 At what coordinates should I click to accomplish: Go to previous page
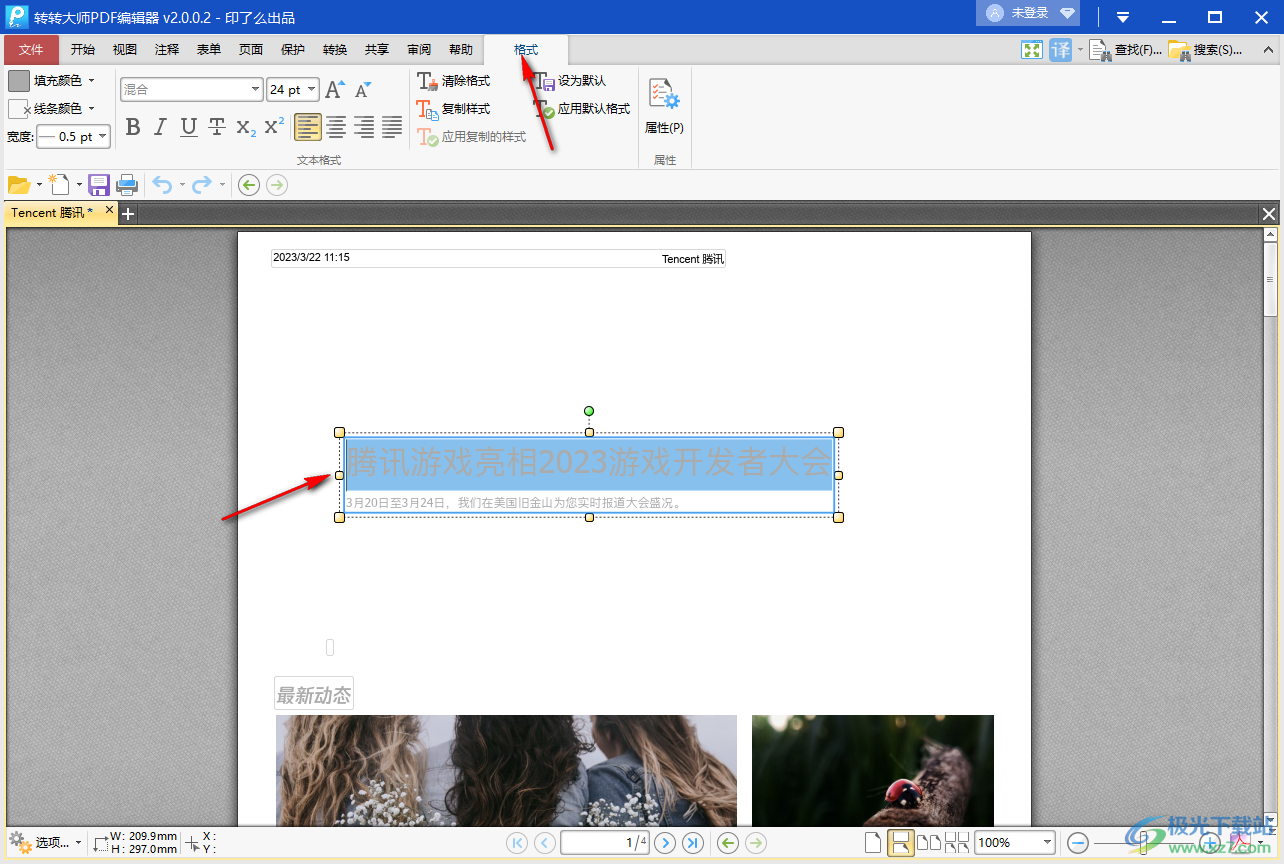coord(545,843)
